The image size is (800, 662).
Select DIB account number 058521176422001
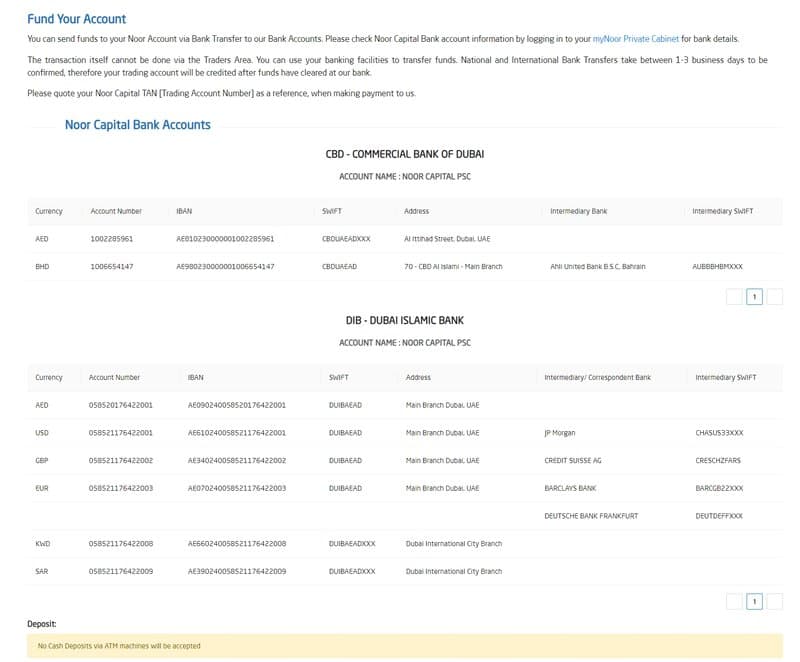pyautogui.click(x=120, y=432)
